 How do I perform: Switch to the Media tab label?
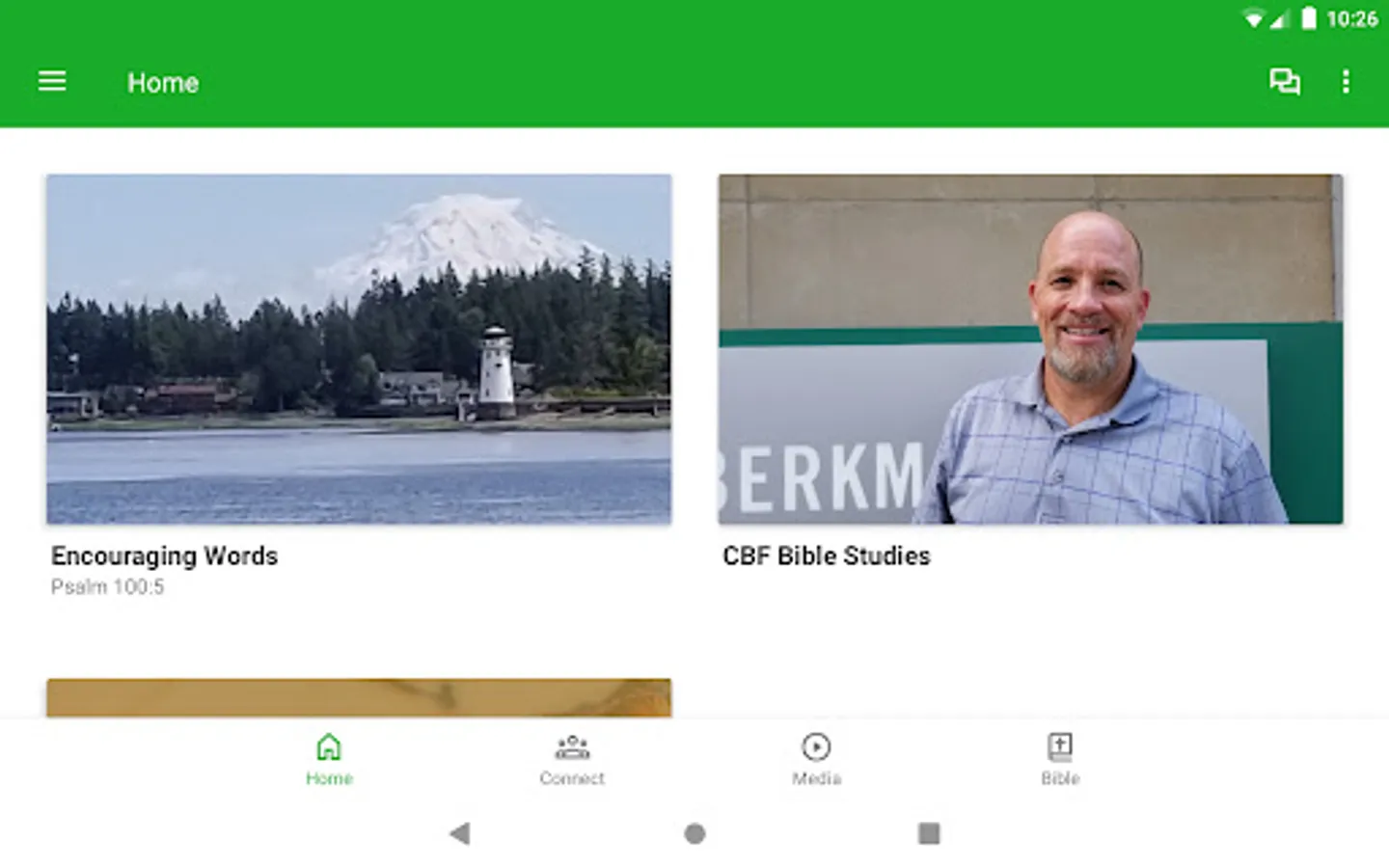(816, 778)
